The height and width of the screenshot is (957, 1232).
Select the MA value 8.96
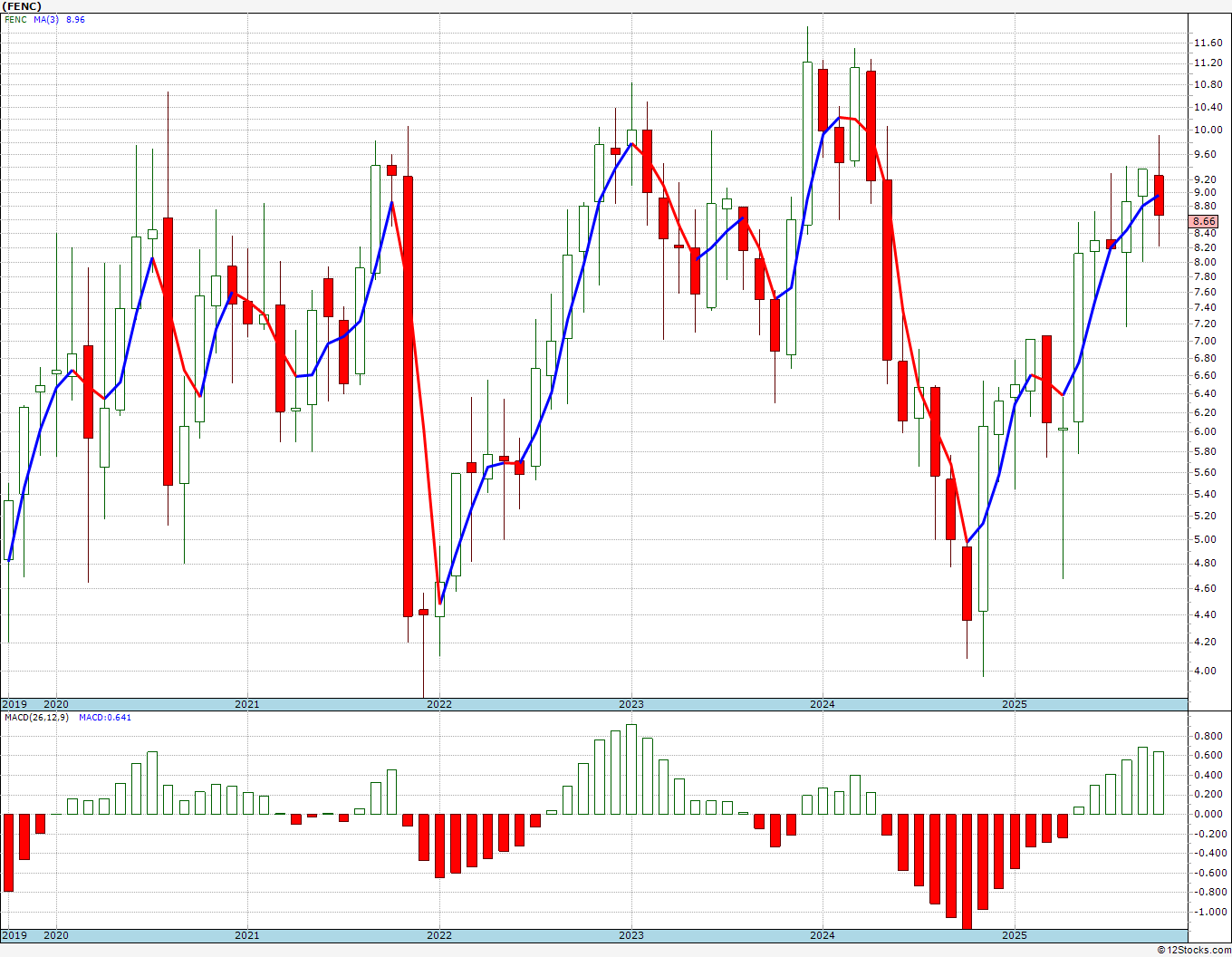[76, 19]
